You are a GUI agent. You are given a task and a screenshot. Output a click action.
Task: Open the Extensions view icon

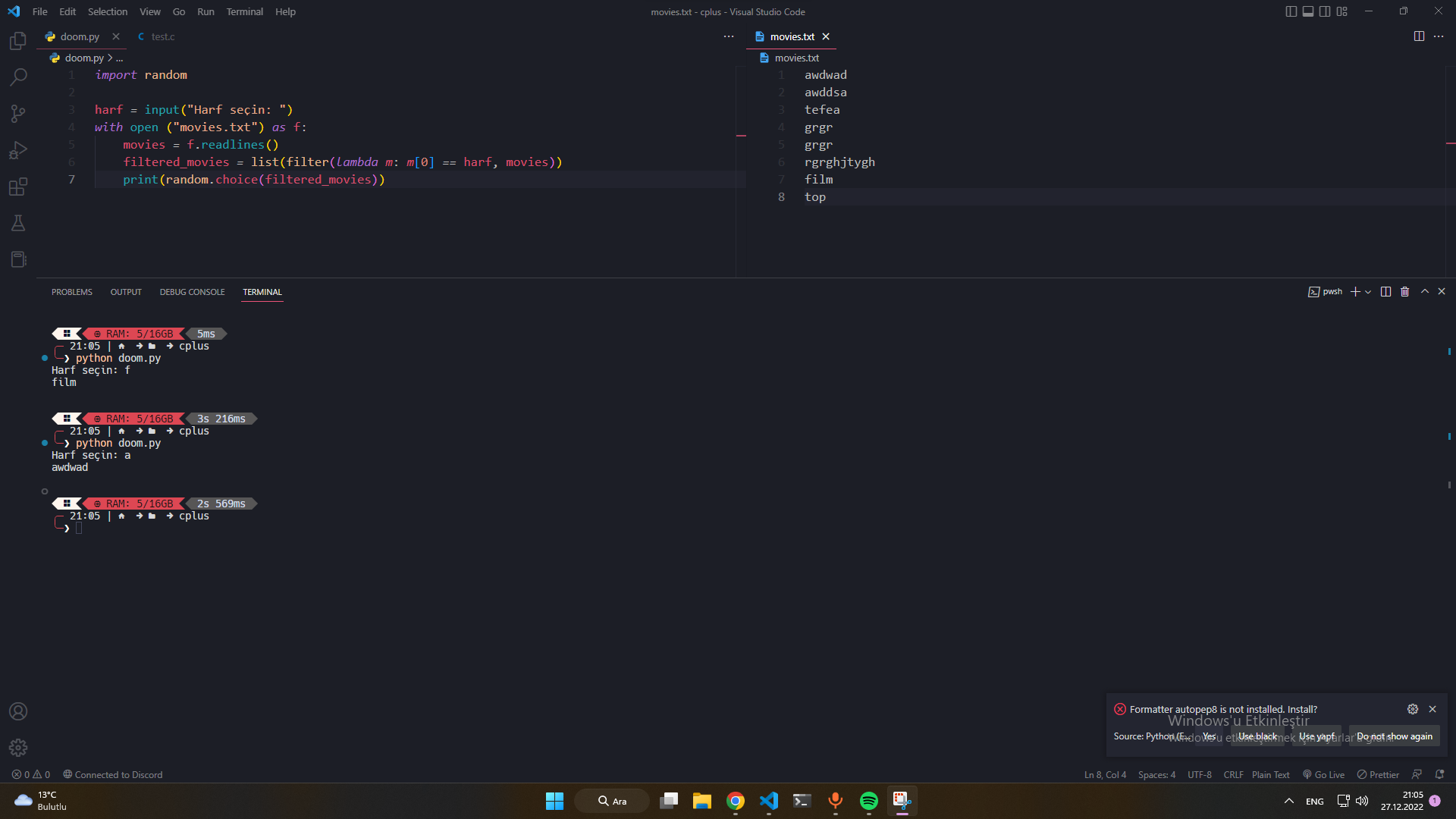click(18, 187)
